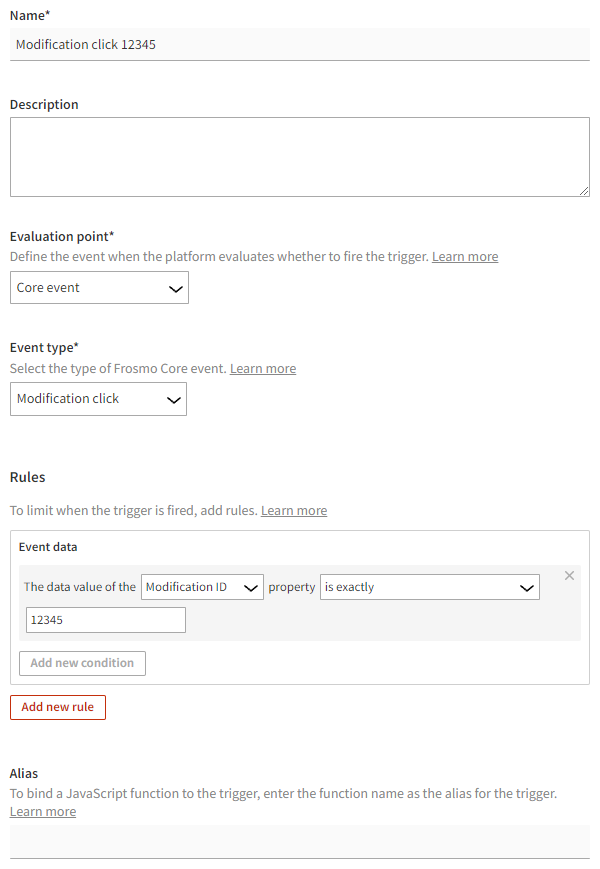The width and height of the screenshot is (600, 869).
Task: Click the empty Alias input field
Action: click(300, 842)
